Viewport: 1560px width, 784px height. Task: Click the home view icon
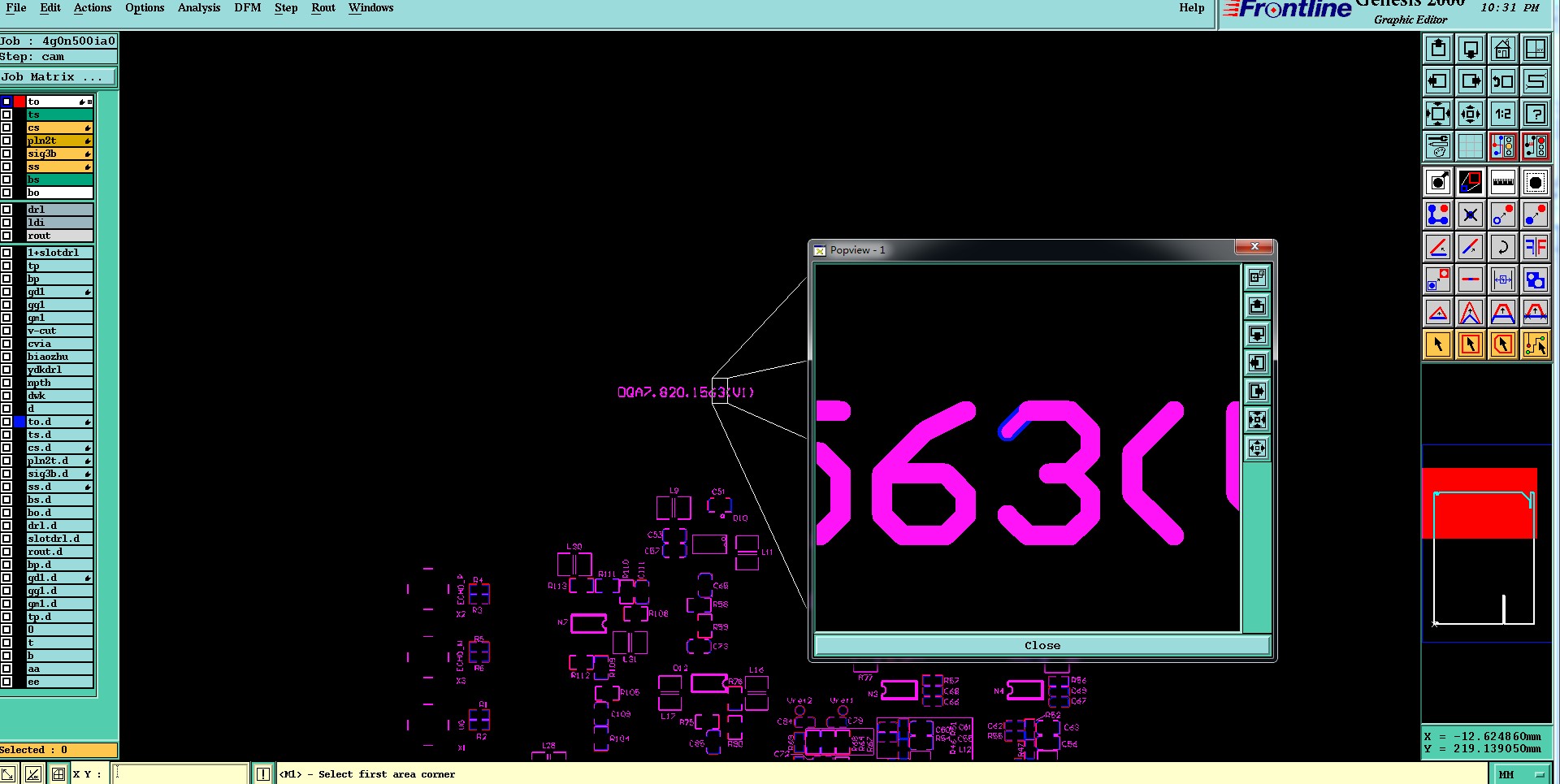(1503, 49)
